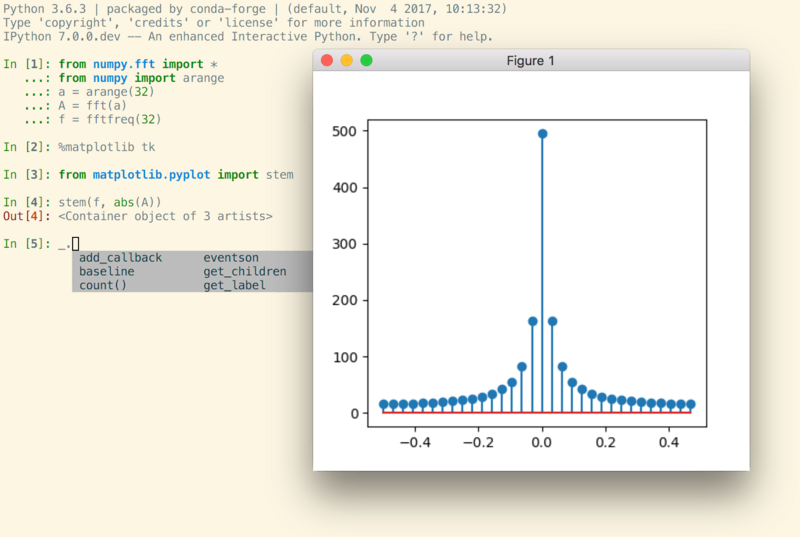Select add_callback in the autocomplete list
The width and height of the screenshot is (800, 537).
tap(120, 257)
